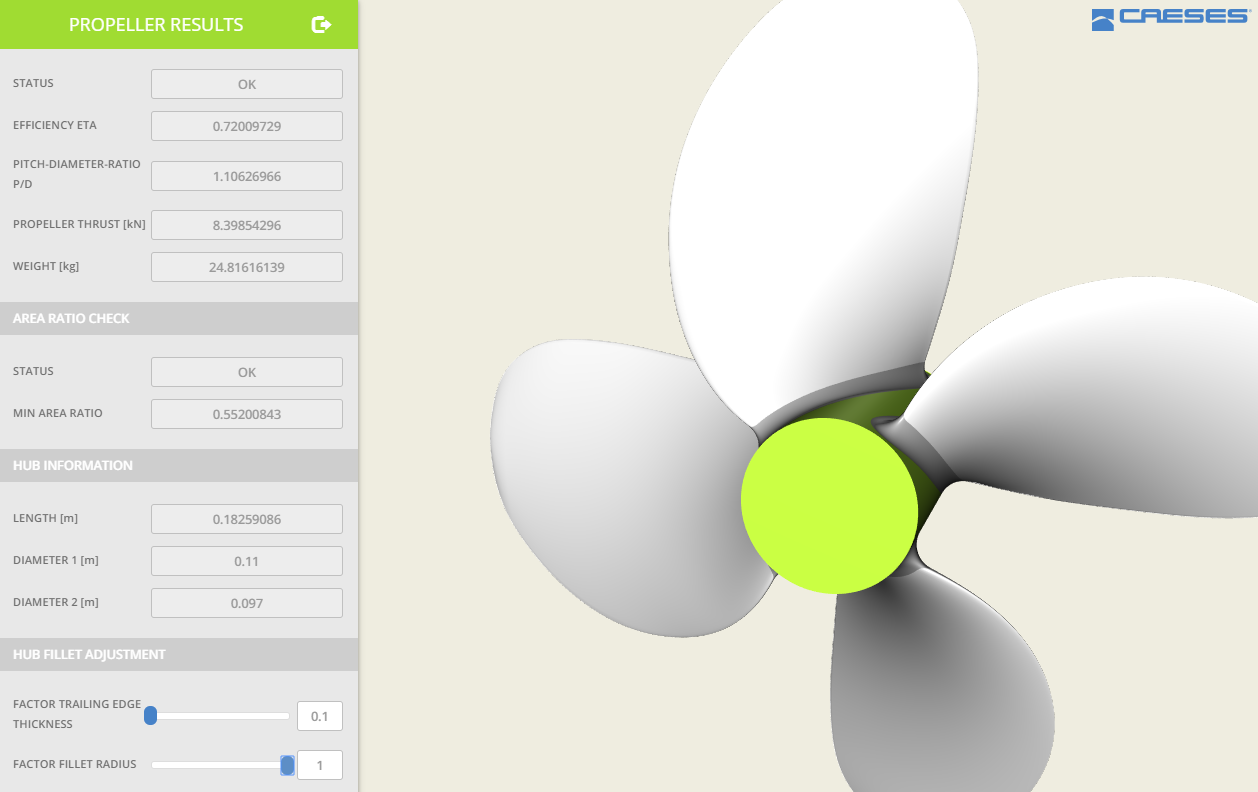The height and width of the screenshot is (792, 1258).
Task: Click the Propeller Results panel title
Action: (x=156, y=25)
